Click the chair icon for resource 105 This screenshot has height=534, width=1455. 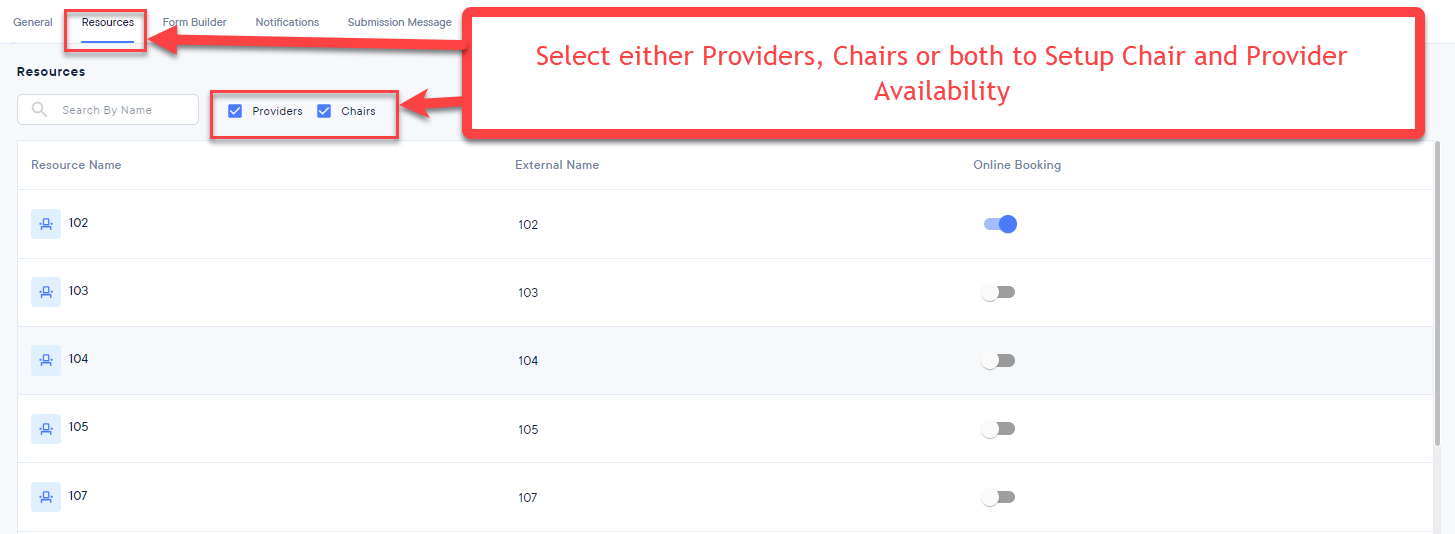click(46, 429)
